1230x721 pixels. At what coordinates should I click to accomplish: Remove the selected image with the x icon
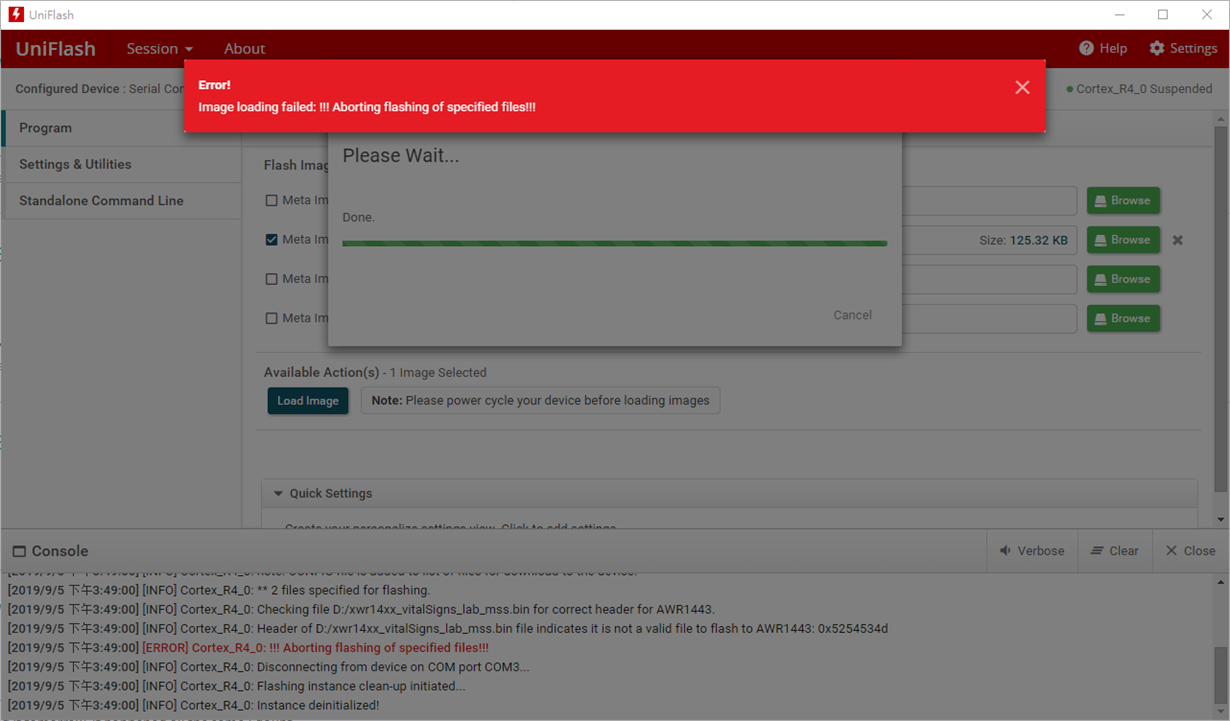tap(1178, 240)
